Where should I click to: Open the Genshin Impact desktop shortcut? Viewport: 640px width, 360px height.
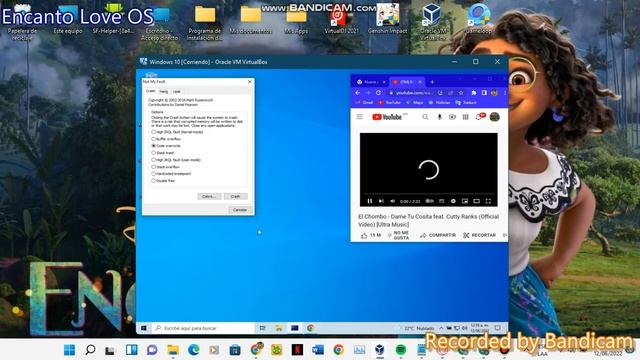tap(387, 20)
